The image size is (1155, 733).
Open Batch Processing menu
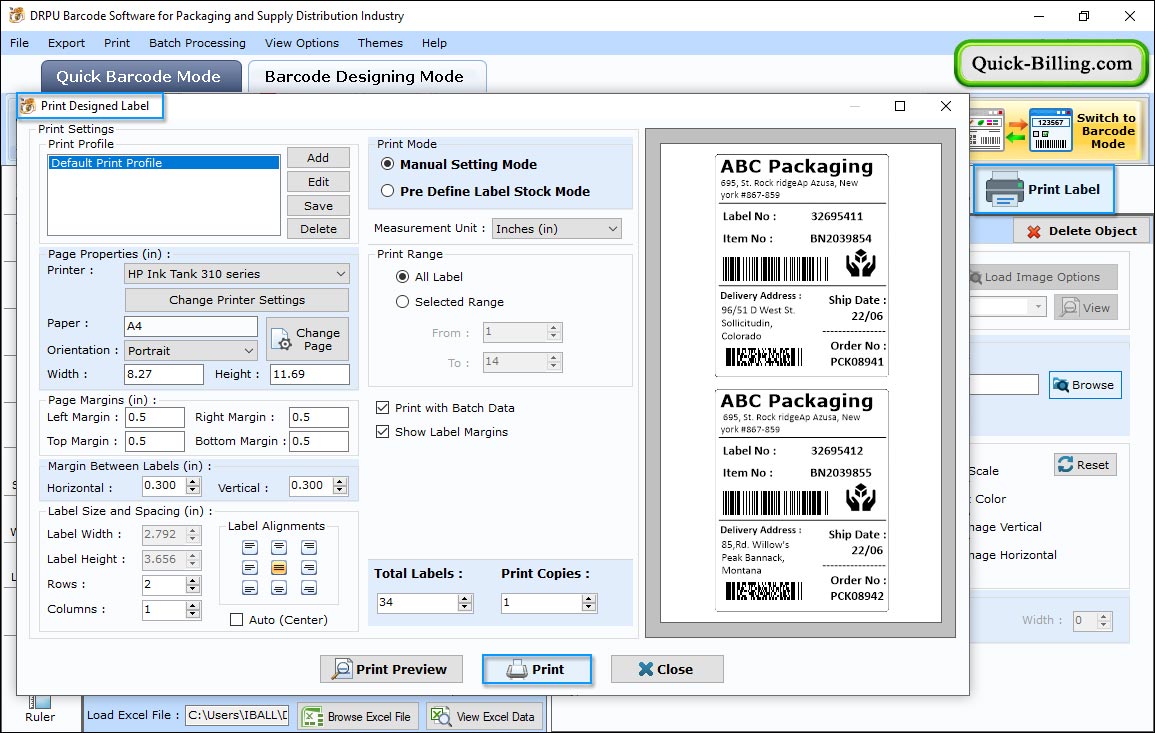197,43
